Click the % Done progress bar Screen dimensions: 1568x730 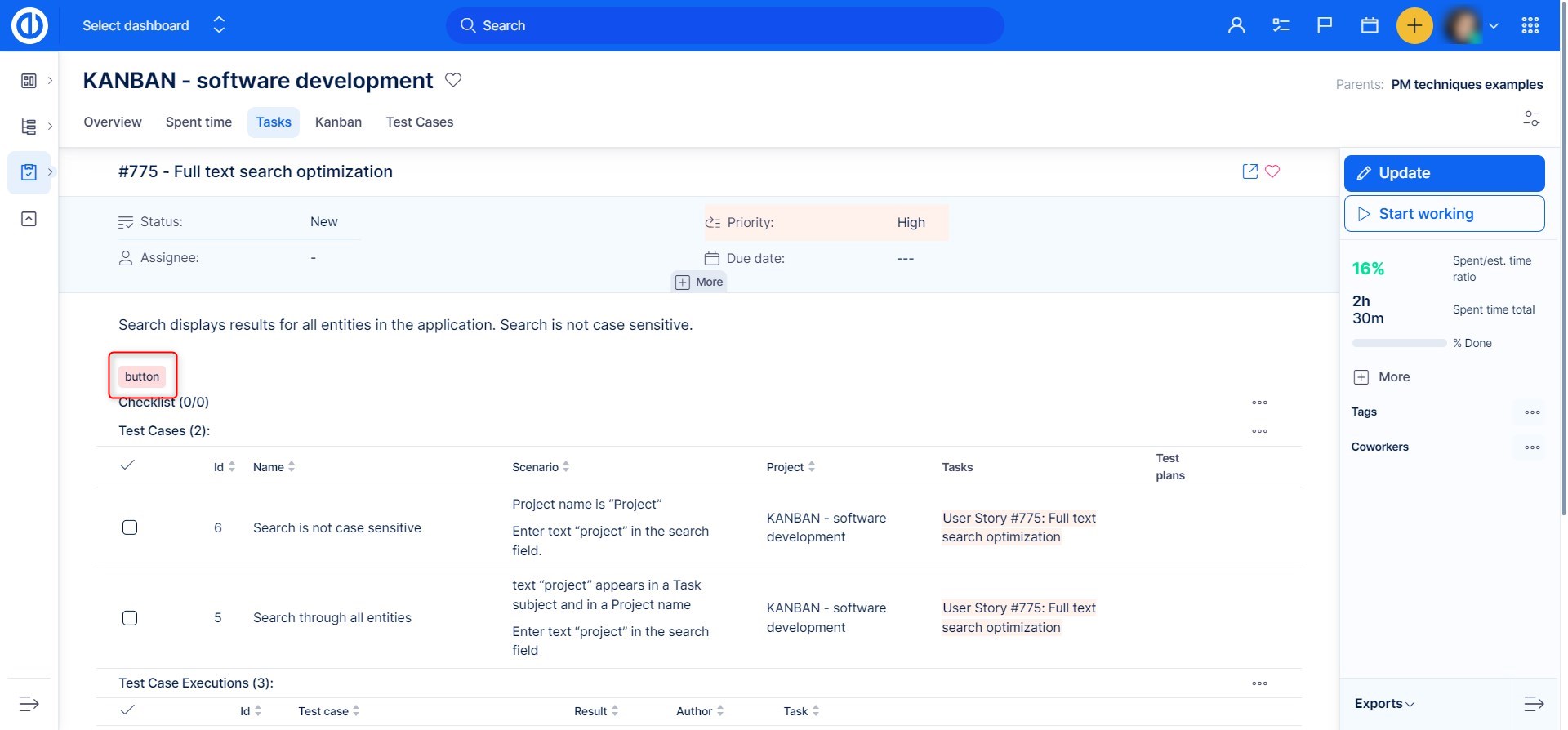click(1399, 344)
